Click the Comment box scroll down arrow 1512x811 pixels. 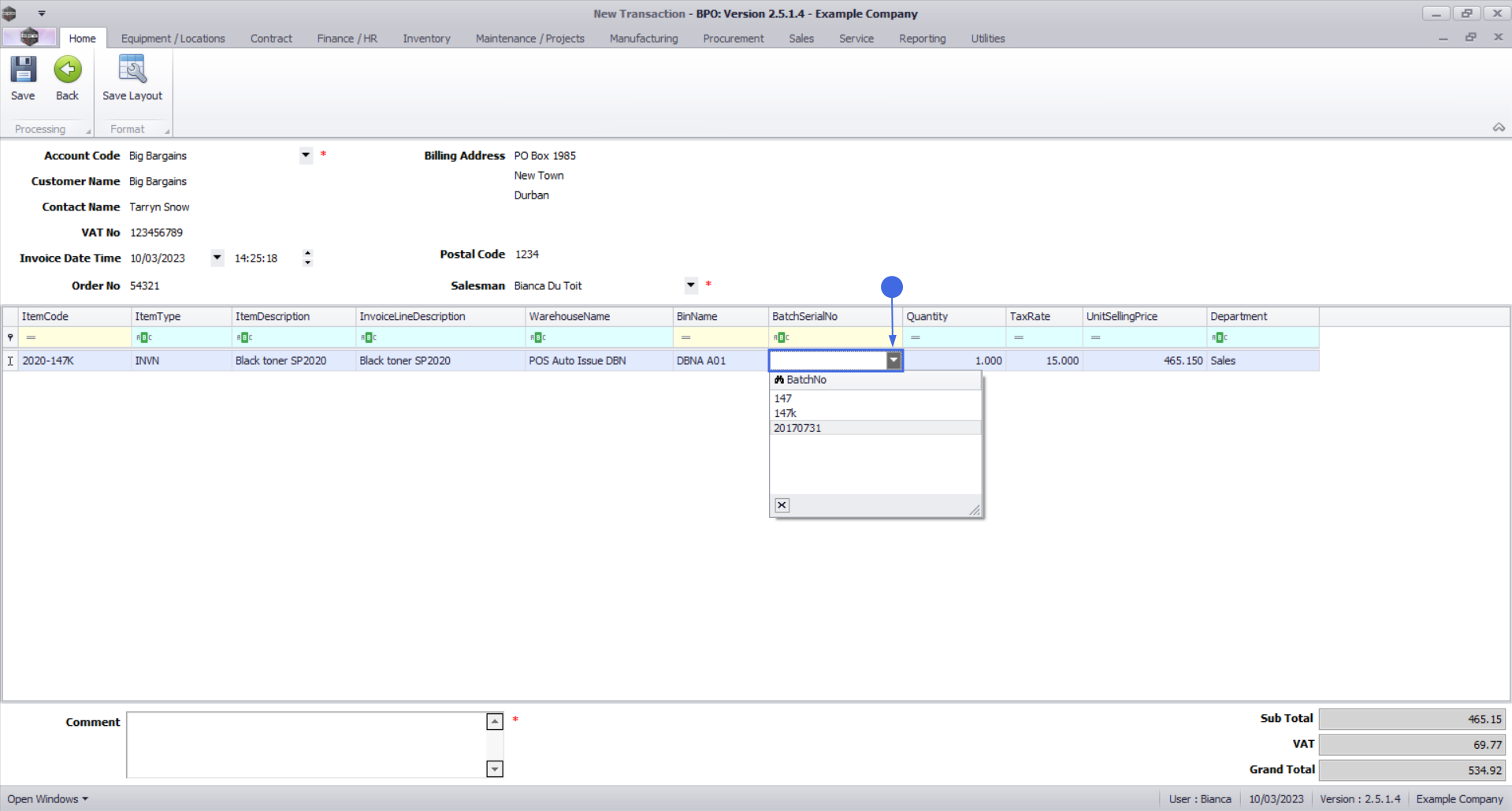(x=495, y=768)
